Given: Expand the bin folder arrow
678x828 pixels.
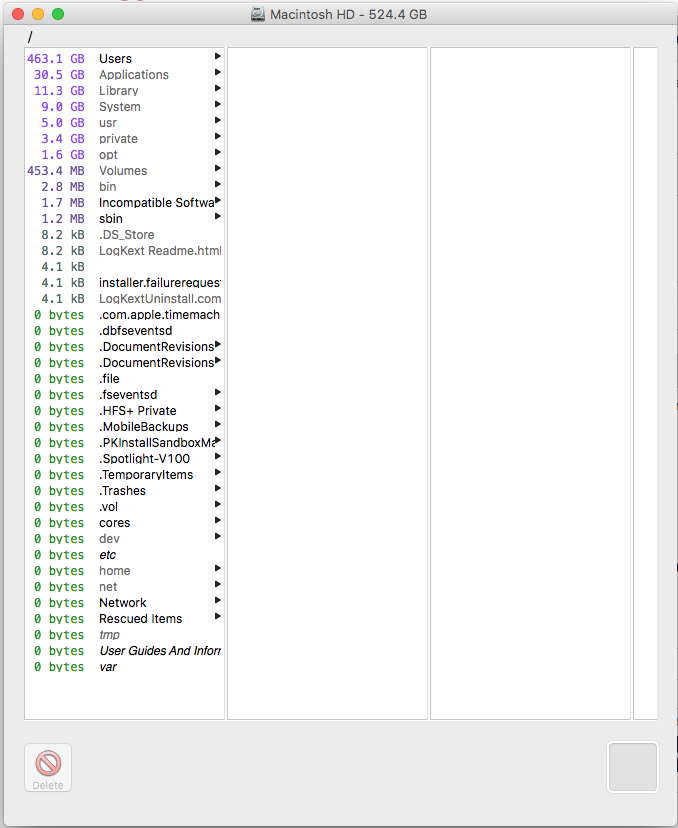Looking at the screenshot, I should tap(218, 184).
